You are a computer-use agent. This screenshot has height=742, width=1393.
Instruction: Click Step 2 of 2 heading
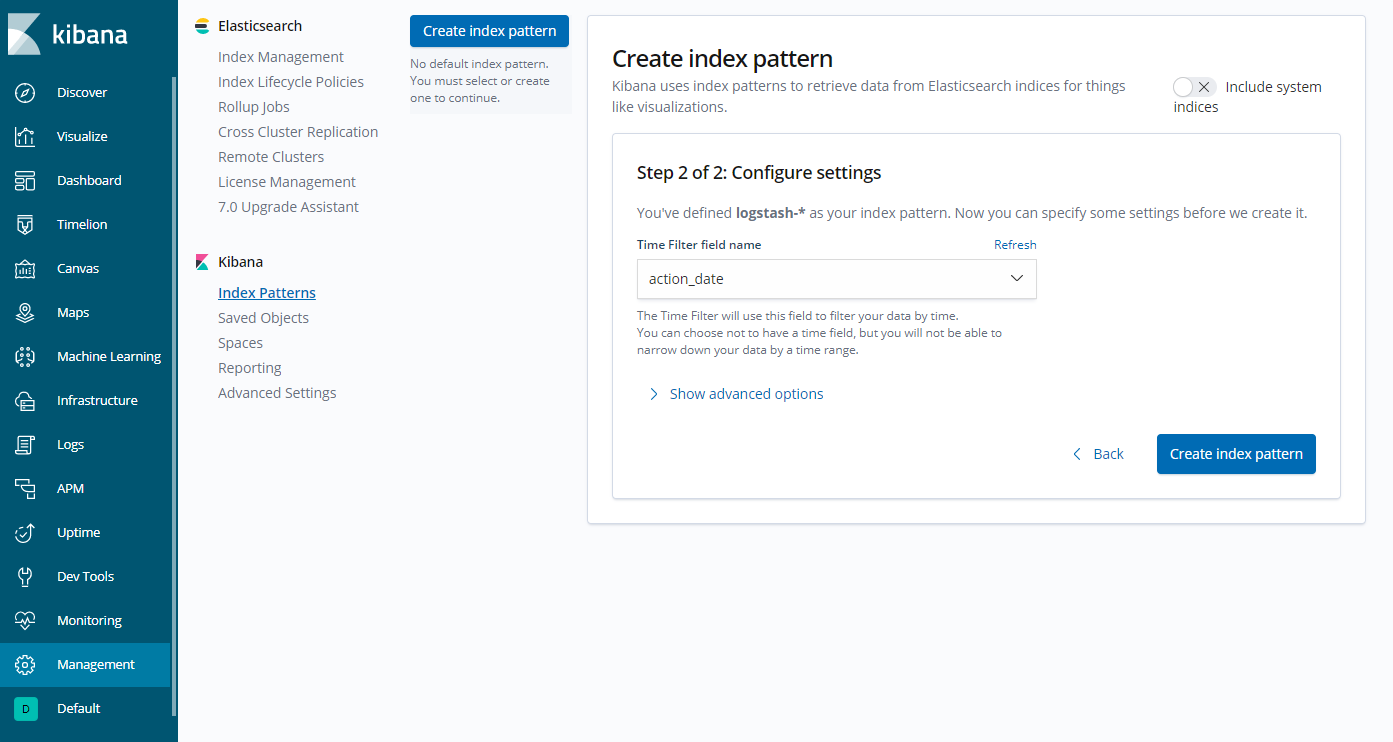point(759,173)
